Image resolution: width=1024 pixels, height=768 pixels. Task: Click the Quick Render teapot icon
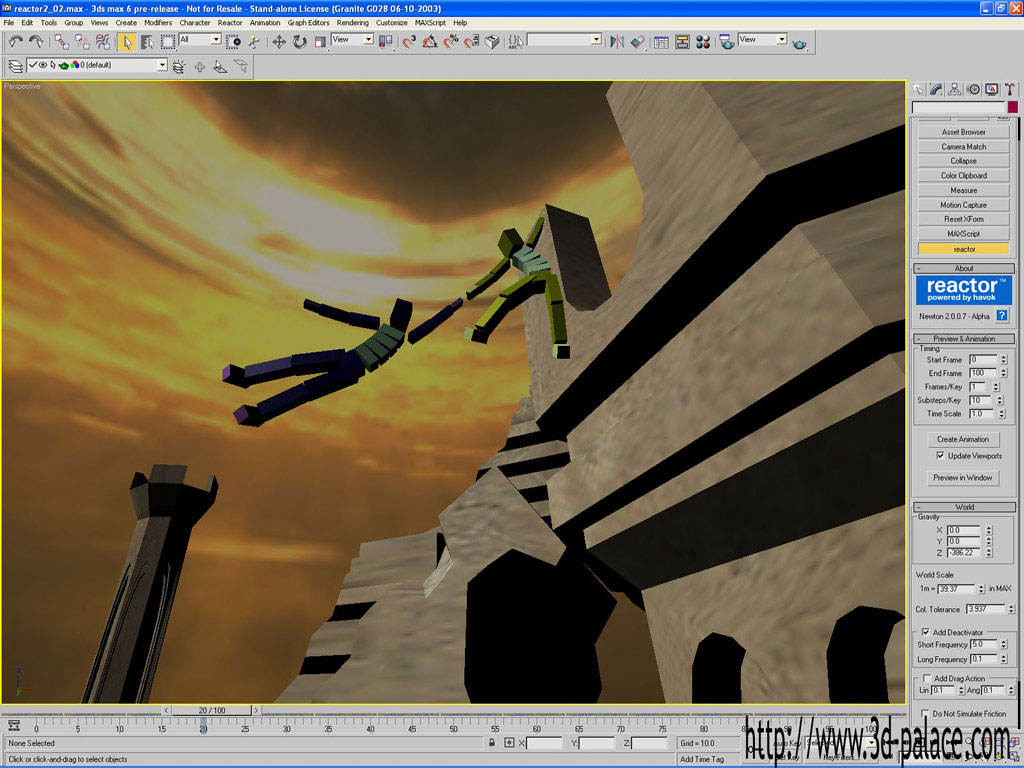799,44
